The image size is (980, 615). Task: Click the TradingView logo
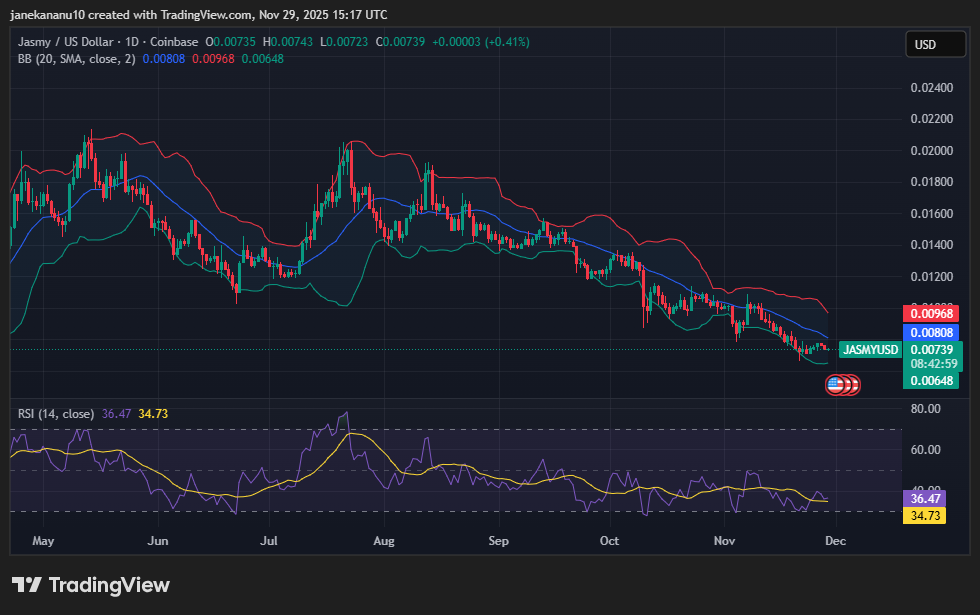90,584
